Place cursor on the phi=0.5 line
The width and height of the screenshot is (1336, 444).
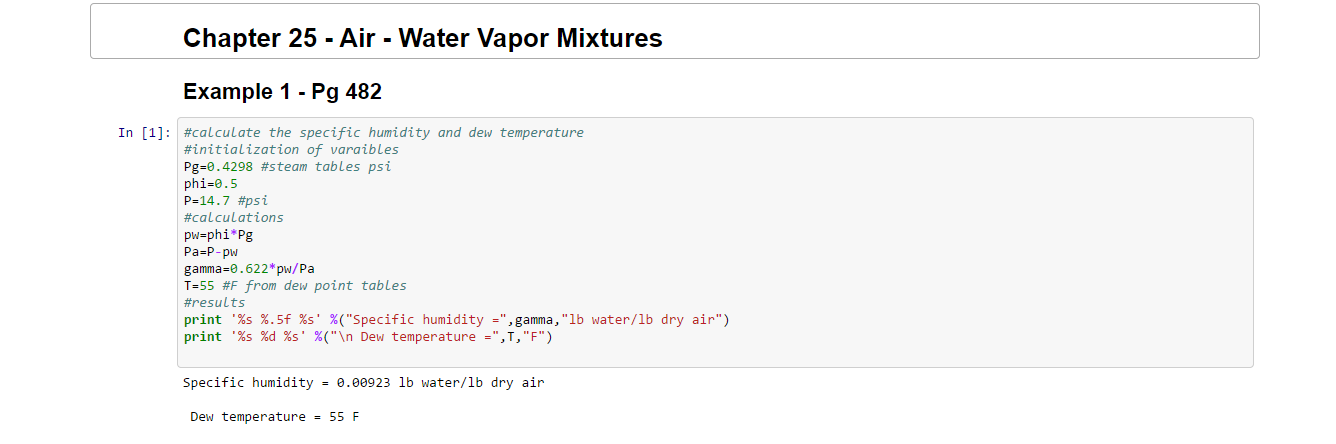pos(210,184)
